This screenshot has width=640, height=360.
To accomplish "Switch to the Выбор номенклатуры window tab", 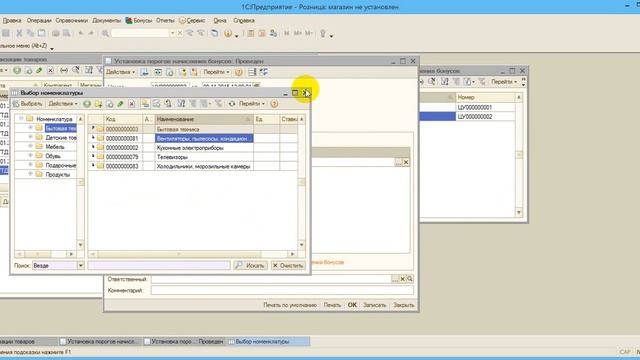I will coord(268,342).
